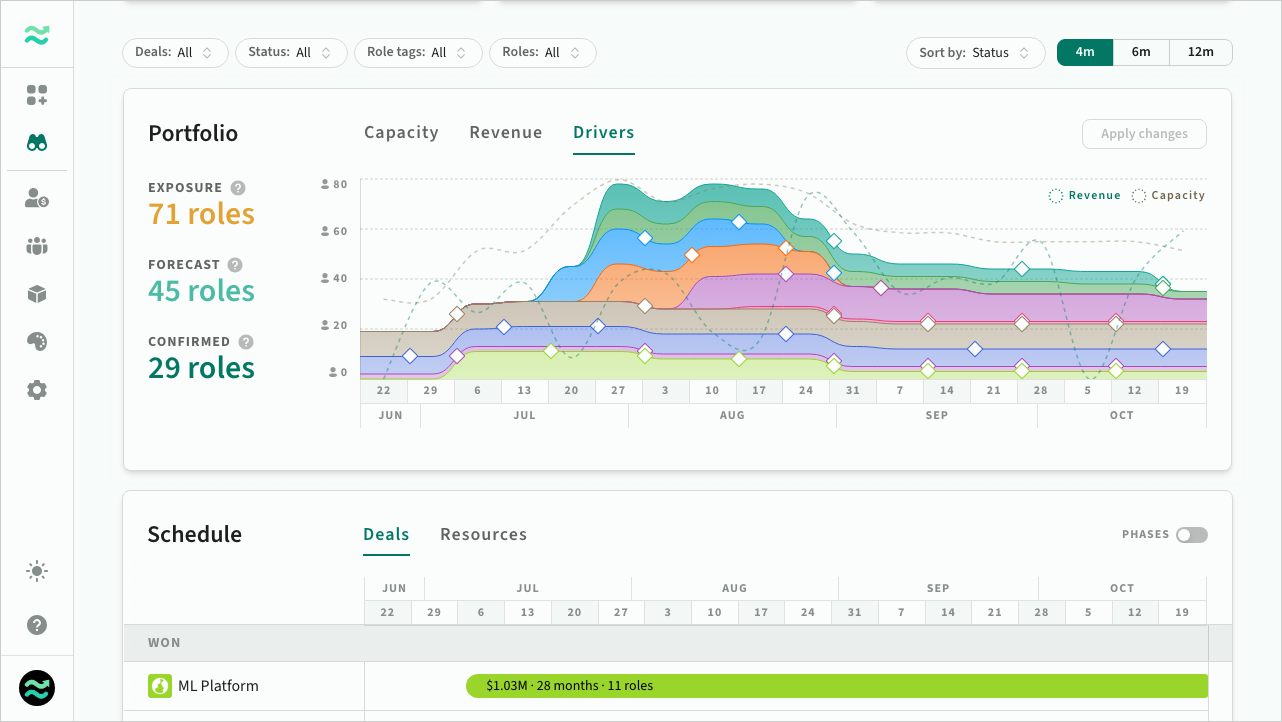Select the binoculars icon in sidebar

click(37, 143)
